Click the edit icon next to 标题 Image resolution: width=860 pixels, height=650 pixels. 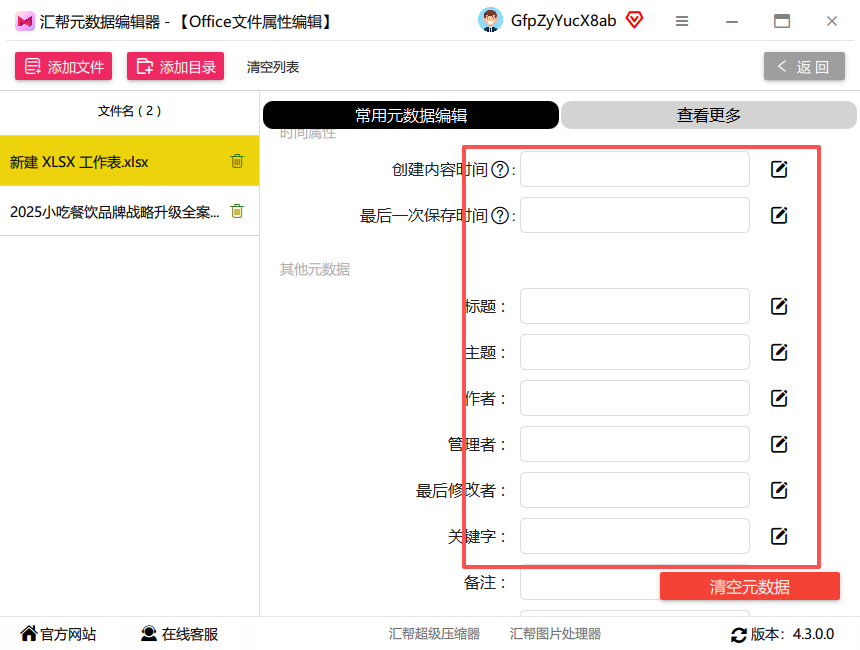[x=779, y=306]
